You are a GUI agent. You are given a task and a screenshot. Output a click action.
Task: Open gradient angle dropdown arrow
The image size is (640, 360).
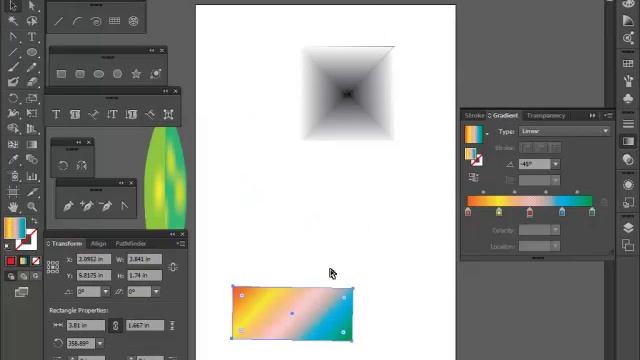[556, 164]
